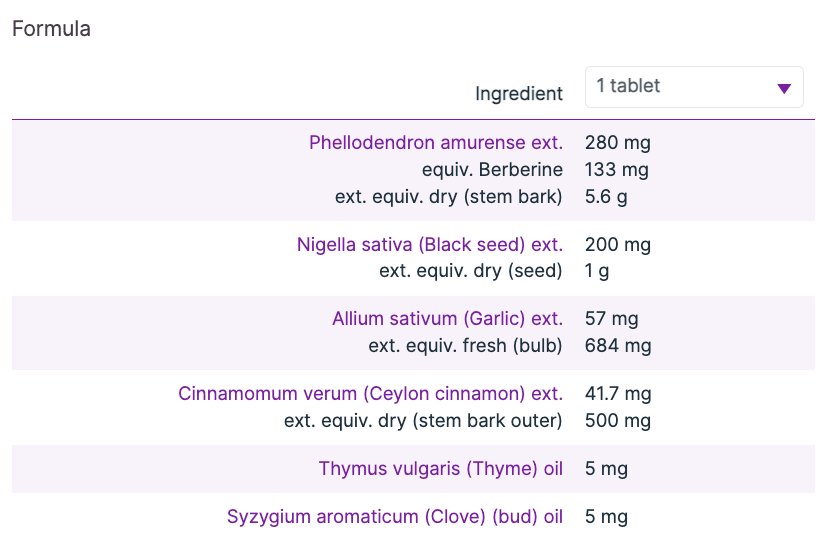Click the Nigella sativa (Black seed) link
The width and height of the screenshot is (824, 554).
pos(429,245)
